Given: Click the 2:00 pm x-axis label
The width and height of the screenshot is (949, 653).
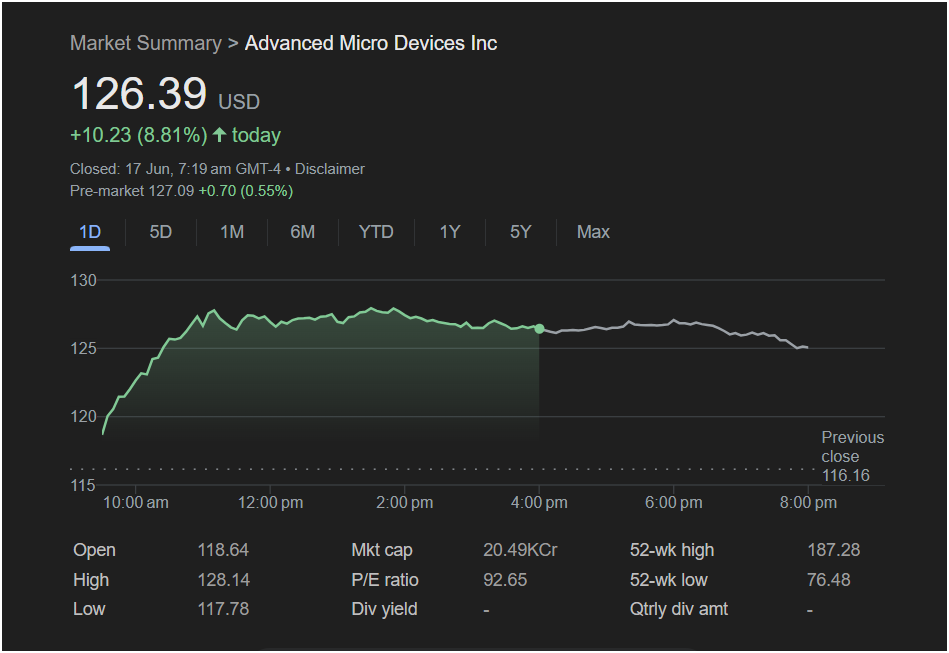Looking at the screenshot, I should [405, 503].
